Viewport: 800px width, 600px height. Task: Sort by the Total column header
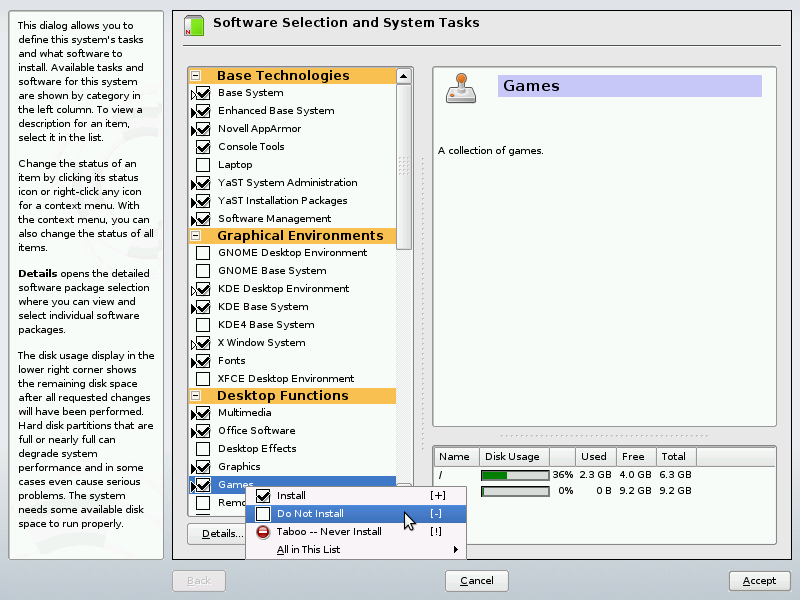coord(676,457)
